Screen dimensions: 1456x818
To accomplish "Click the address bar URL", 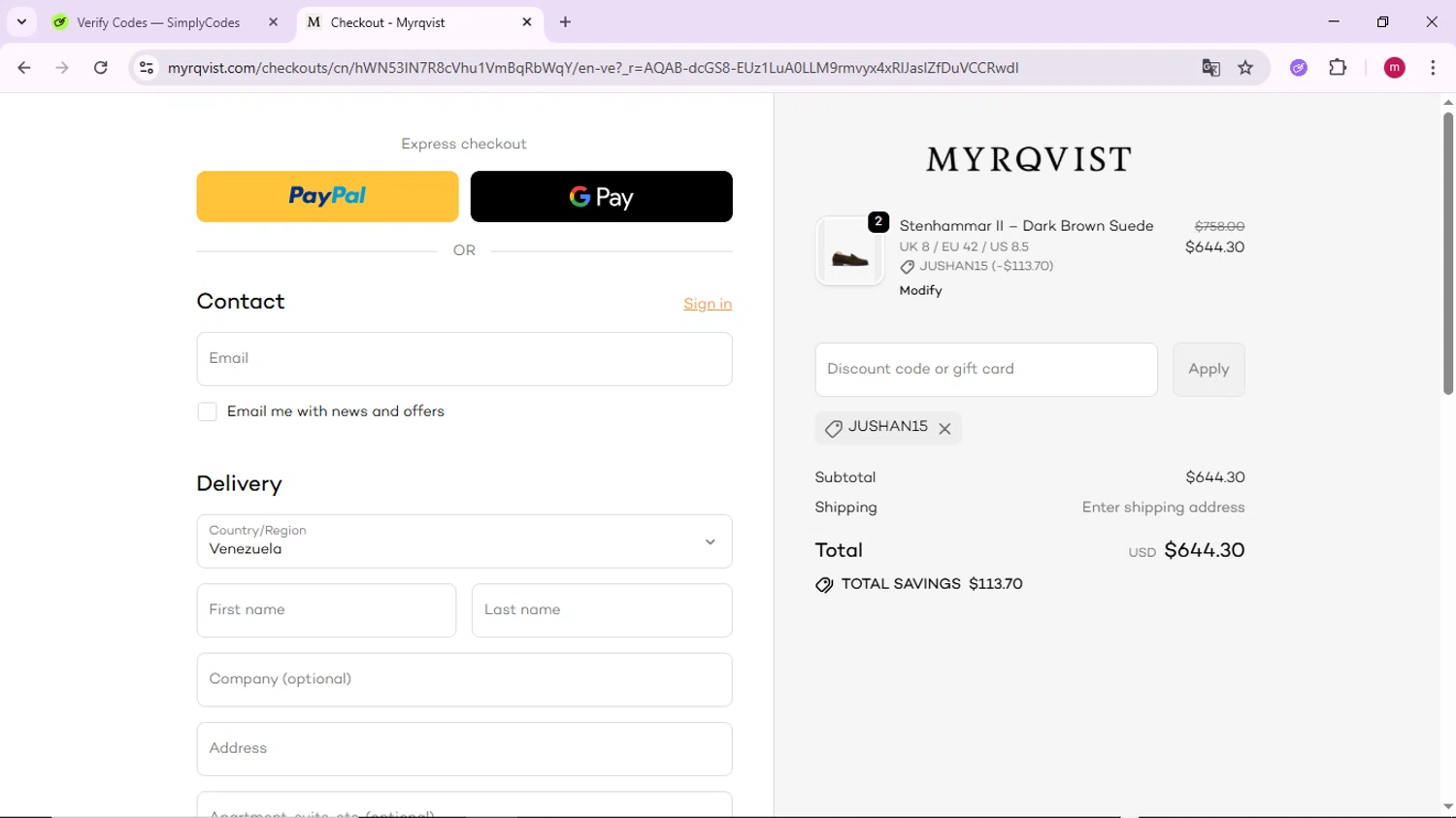I will 592,68.
